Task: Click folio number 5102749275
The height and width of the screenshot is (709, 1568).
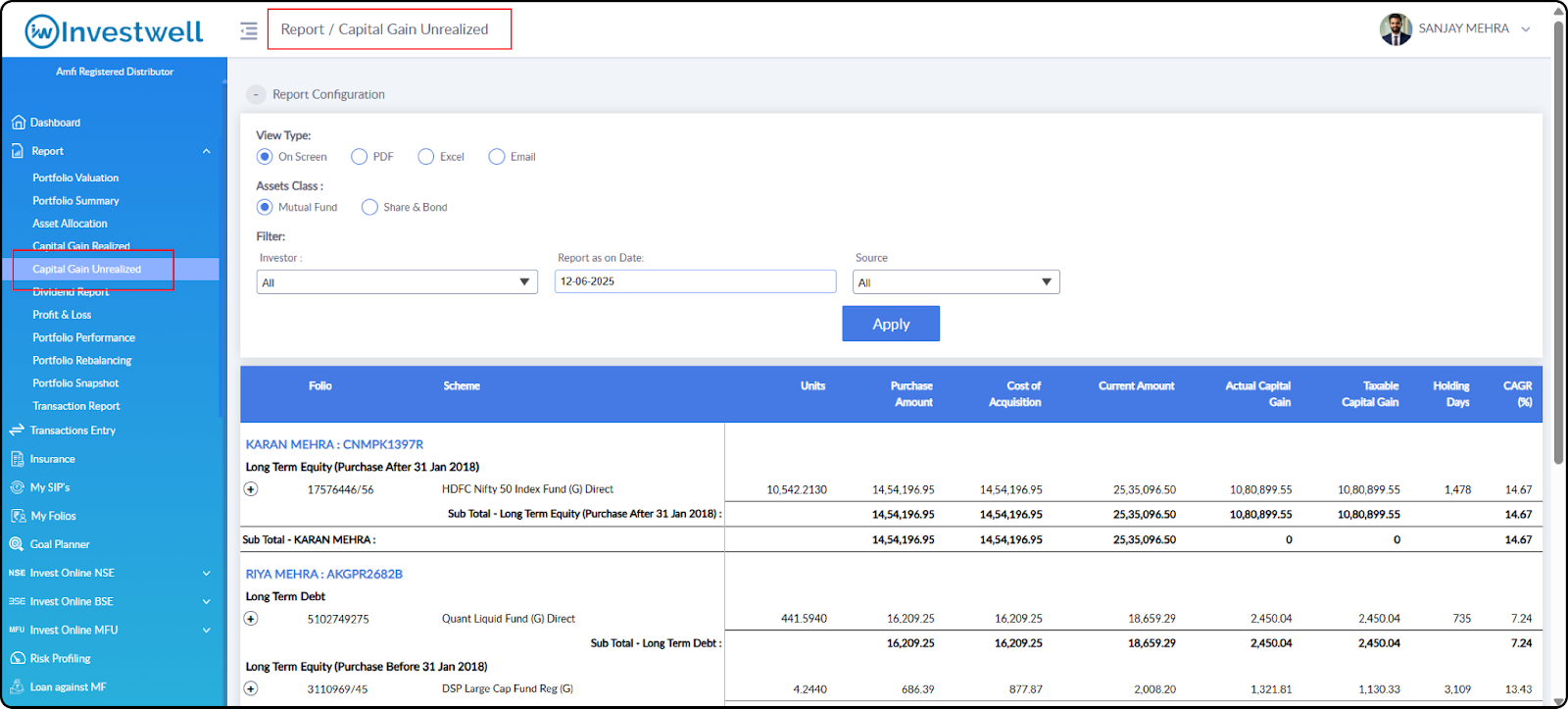Action: (x=338, y=619)
